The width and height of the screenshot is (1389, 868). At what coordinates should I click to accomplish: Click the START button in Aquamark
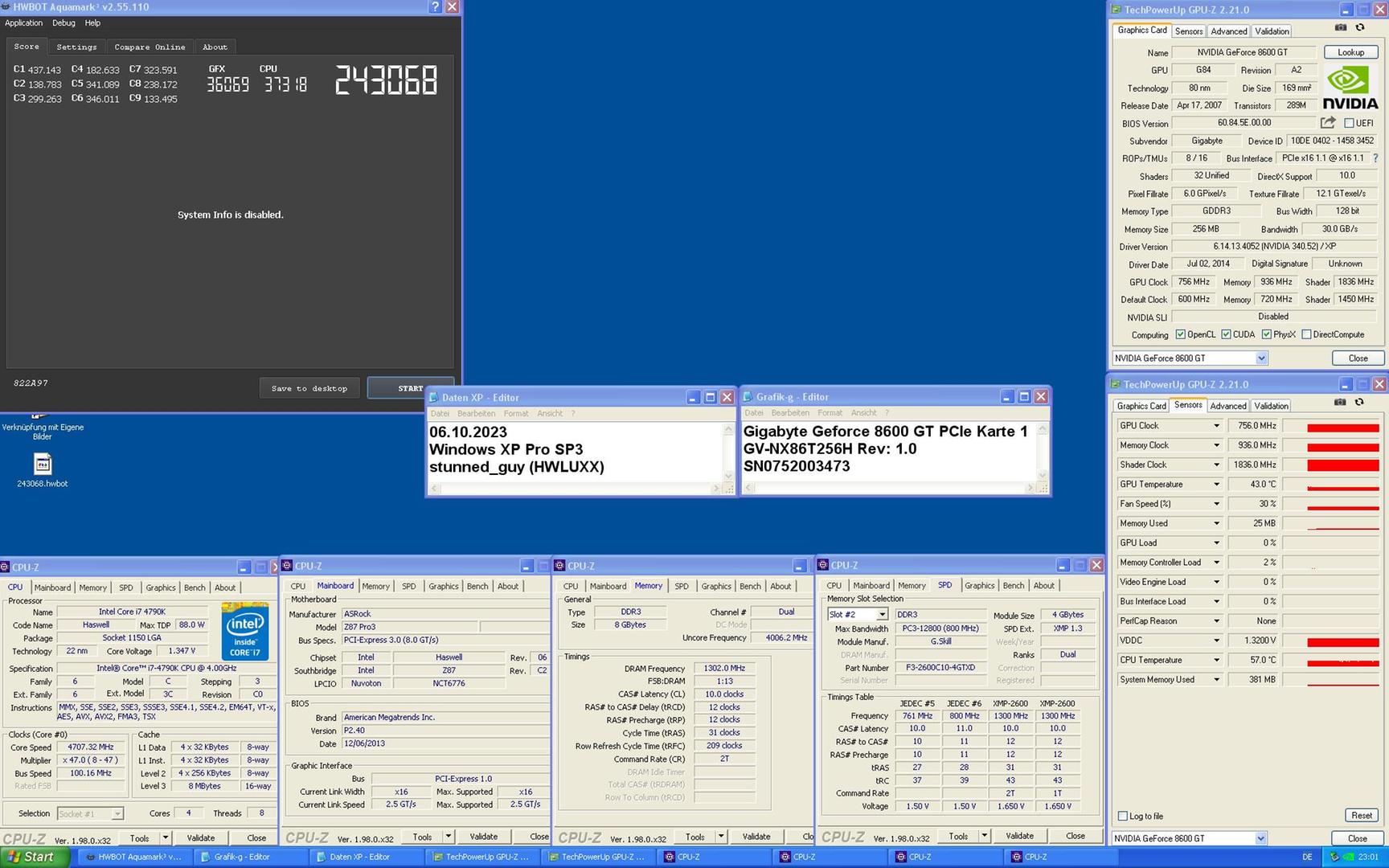tap(410, 388)
